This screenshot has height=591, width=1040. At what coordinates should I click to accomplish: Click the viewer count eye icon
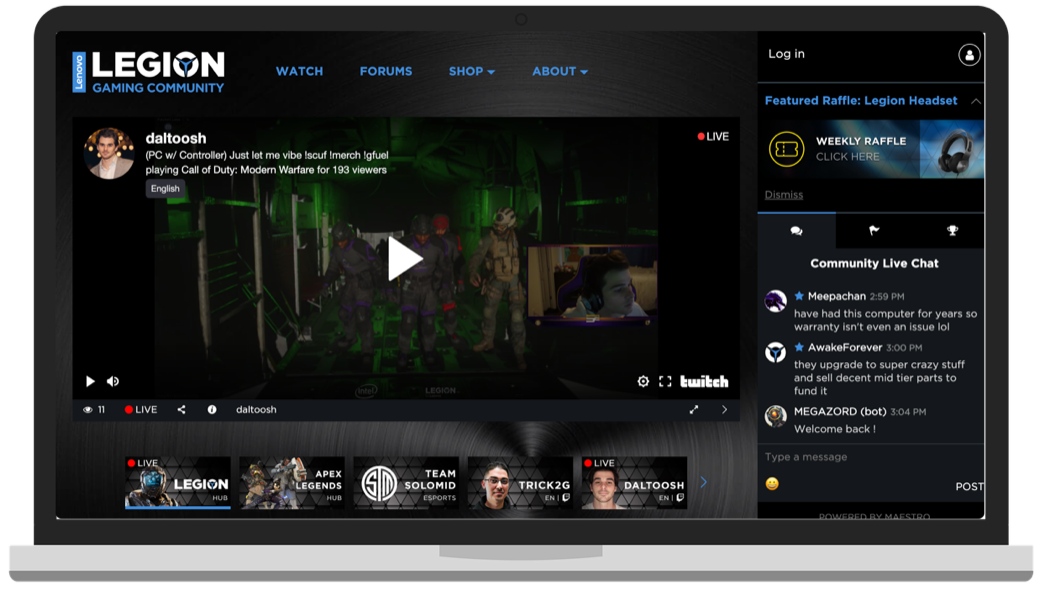pyautogui.click(x=88, y=410)
